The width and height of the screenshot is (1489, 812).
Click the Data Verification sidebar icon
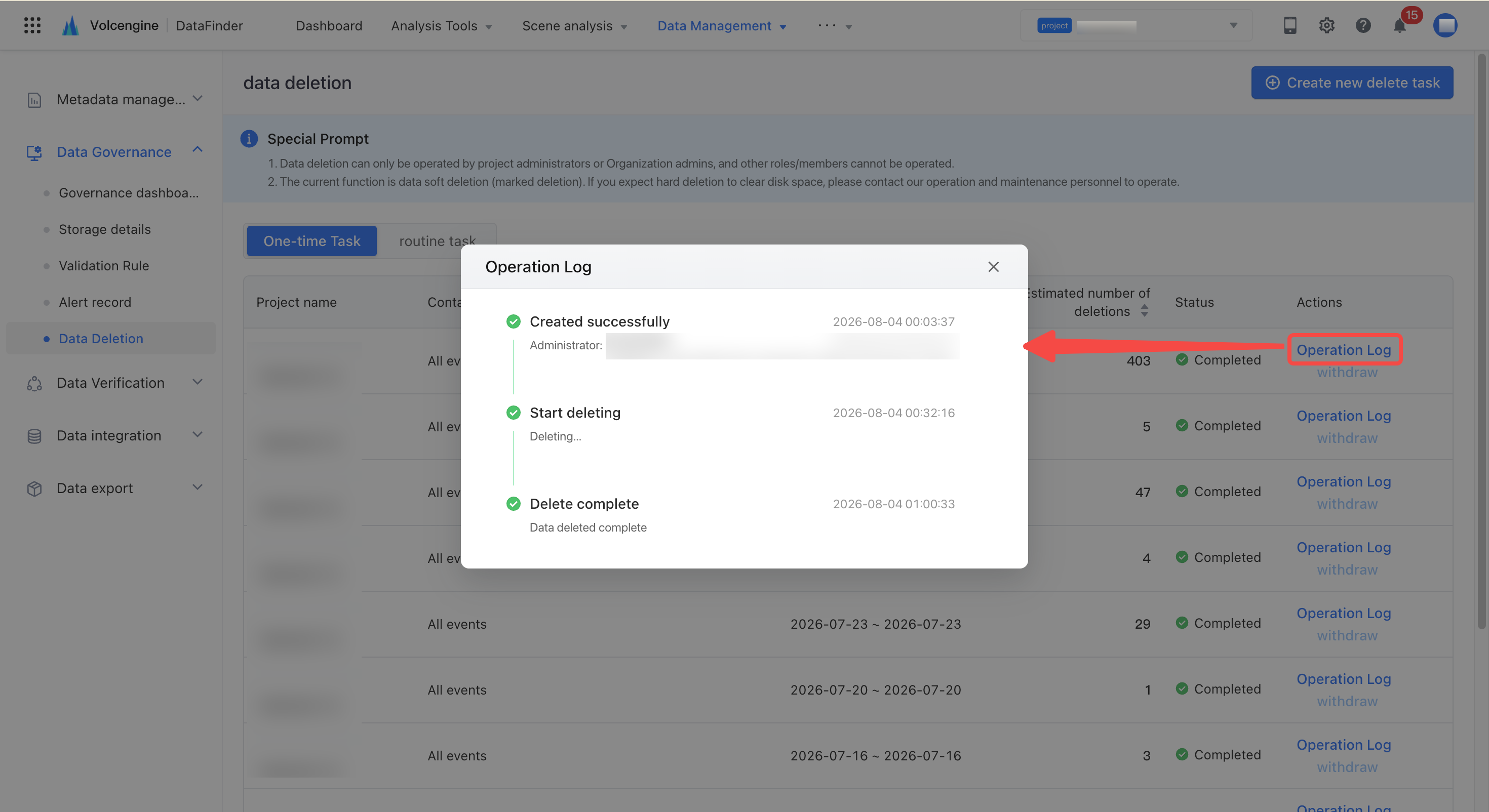[34, 383]
